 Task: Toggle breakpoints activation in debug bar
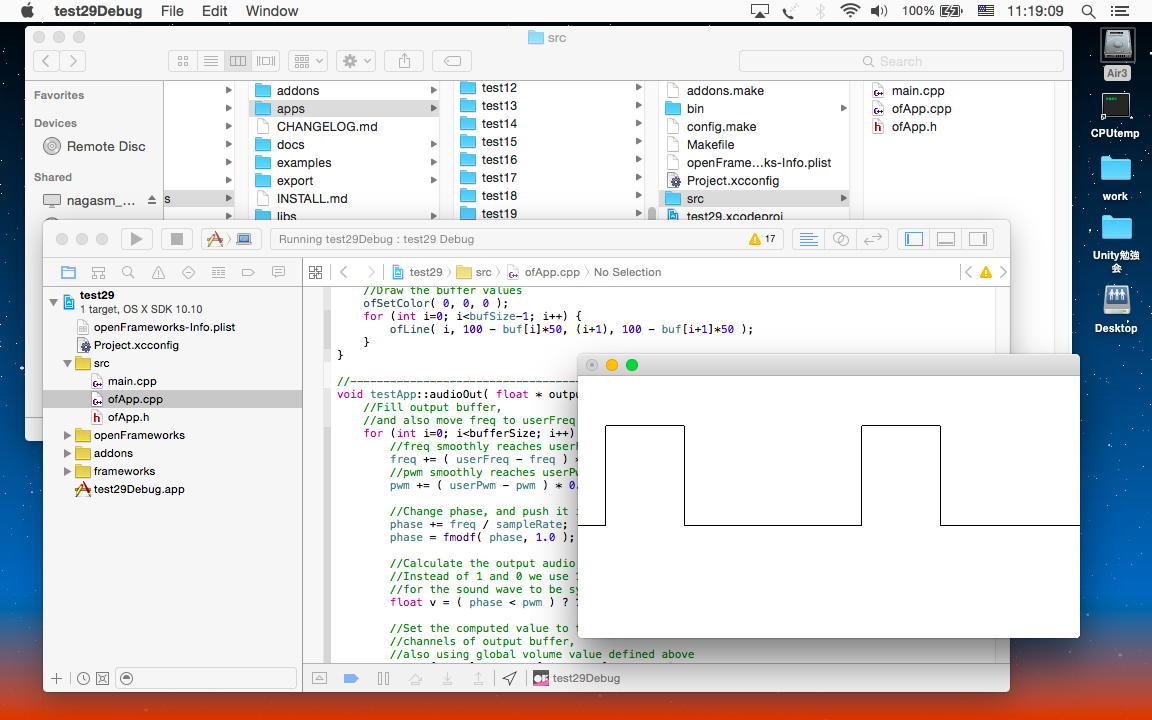point(351,678)
